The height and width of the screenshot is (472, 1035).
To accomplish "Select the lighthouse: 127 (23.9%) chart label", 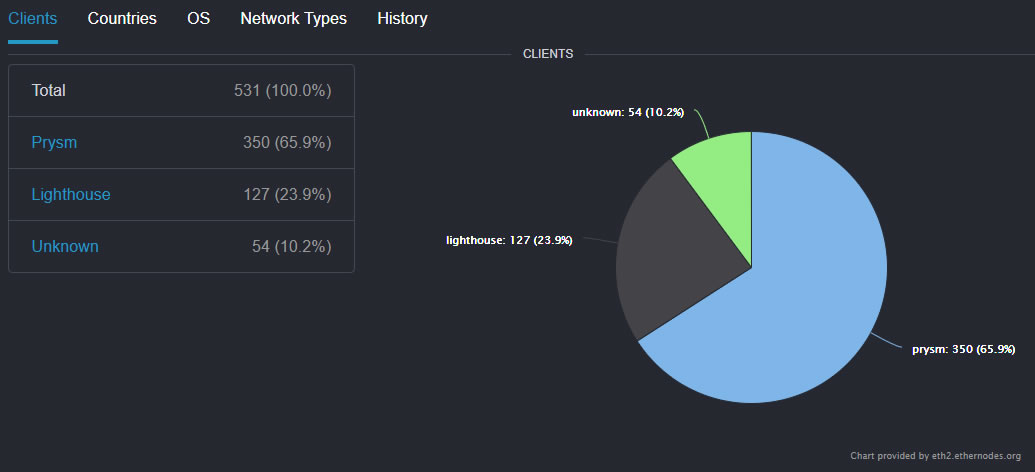I will 509,240.
